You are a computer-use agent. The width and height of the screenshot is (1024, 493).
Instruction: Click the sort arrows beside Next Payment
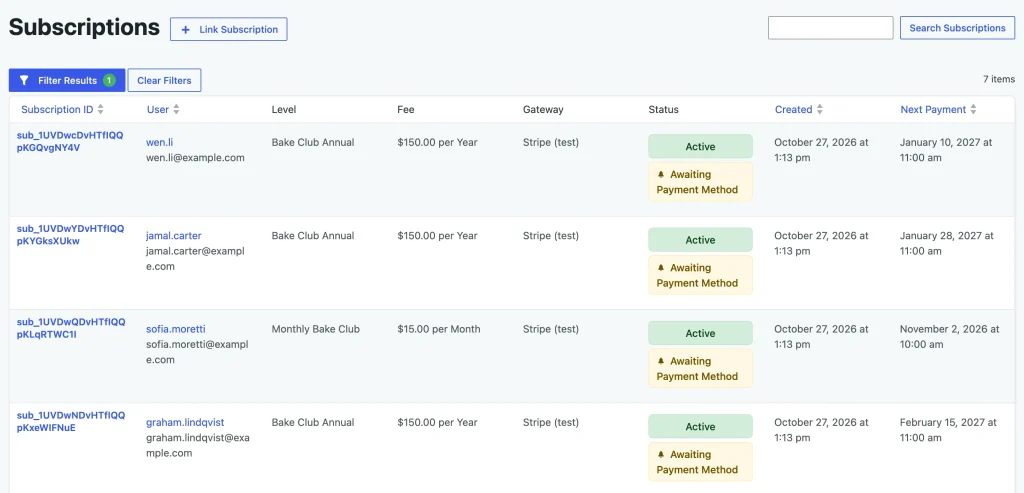[973, 110]
